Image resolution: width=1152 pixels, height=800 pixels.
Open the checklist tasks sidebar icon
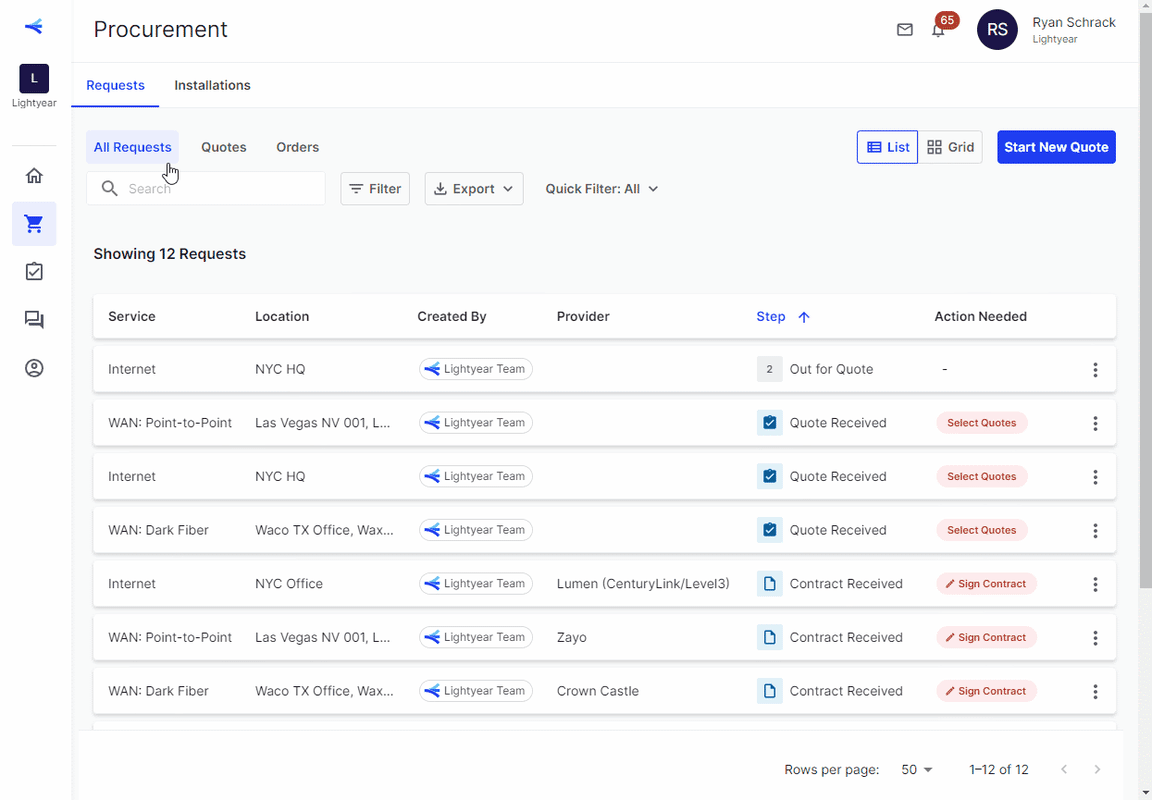(x=34, y=272)
